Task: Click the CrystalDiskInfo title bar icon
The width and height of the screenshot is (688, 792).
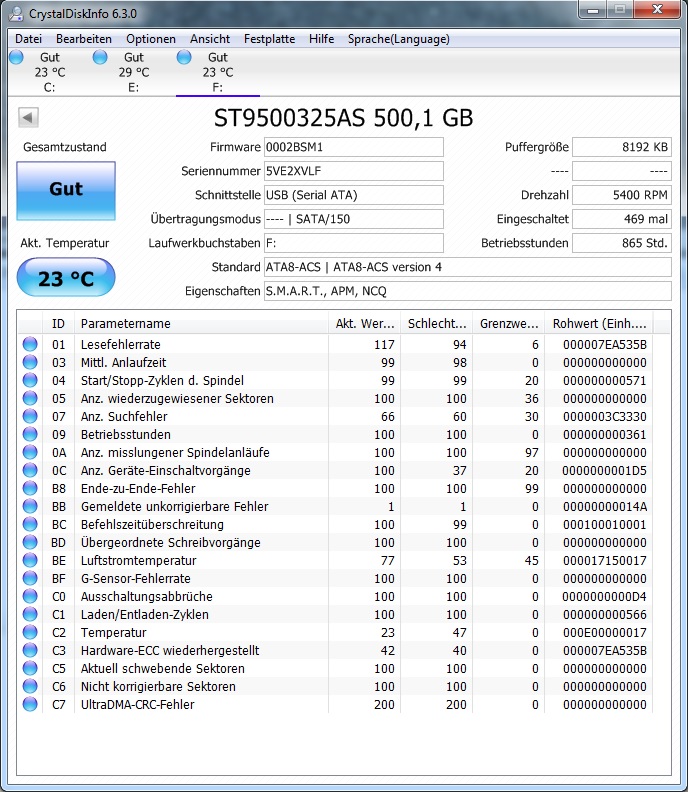Action: point(16,14)
